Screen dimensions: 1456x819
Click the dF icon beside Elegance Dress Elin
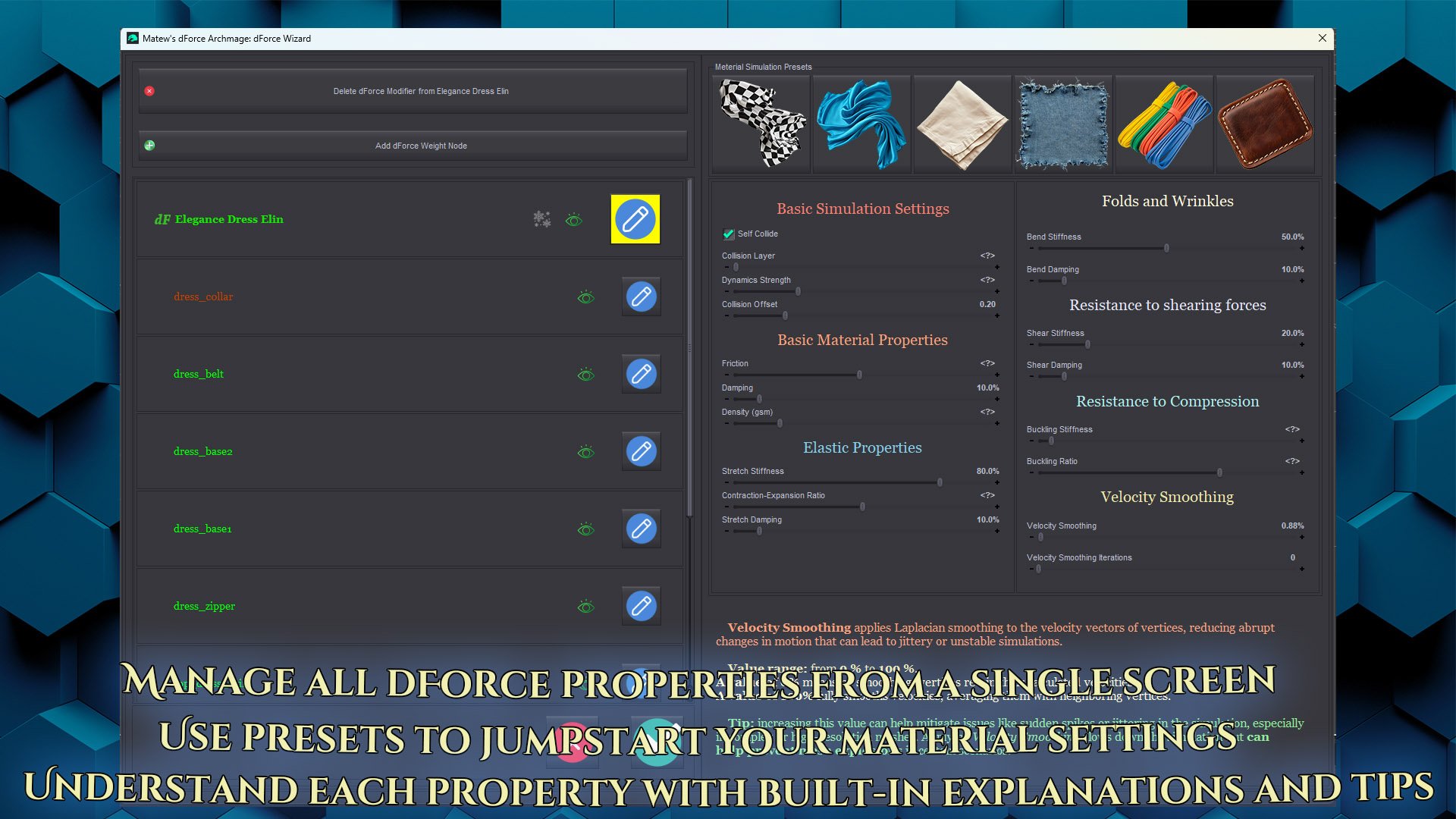pyautogui.click(x=162, y=219)
